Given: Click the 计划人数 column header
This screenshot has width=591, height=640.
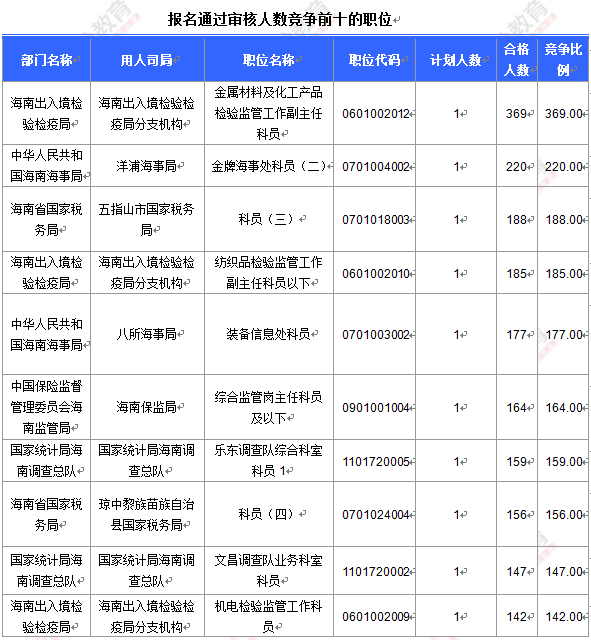Looking at the screenshot, I should tap(456, 60).
